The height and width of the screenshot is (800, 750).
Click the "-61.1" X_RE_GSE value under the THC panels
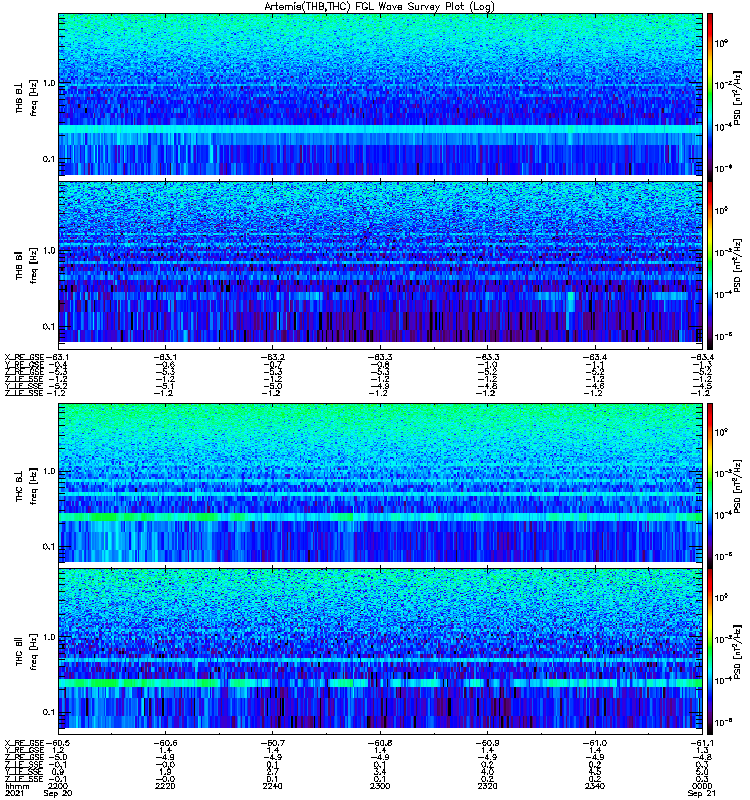click(702, 743)
